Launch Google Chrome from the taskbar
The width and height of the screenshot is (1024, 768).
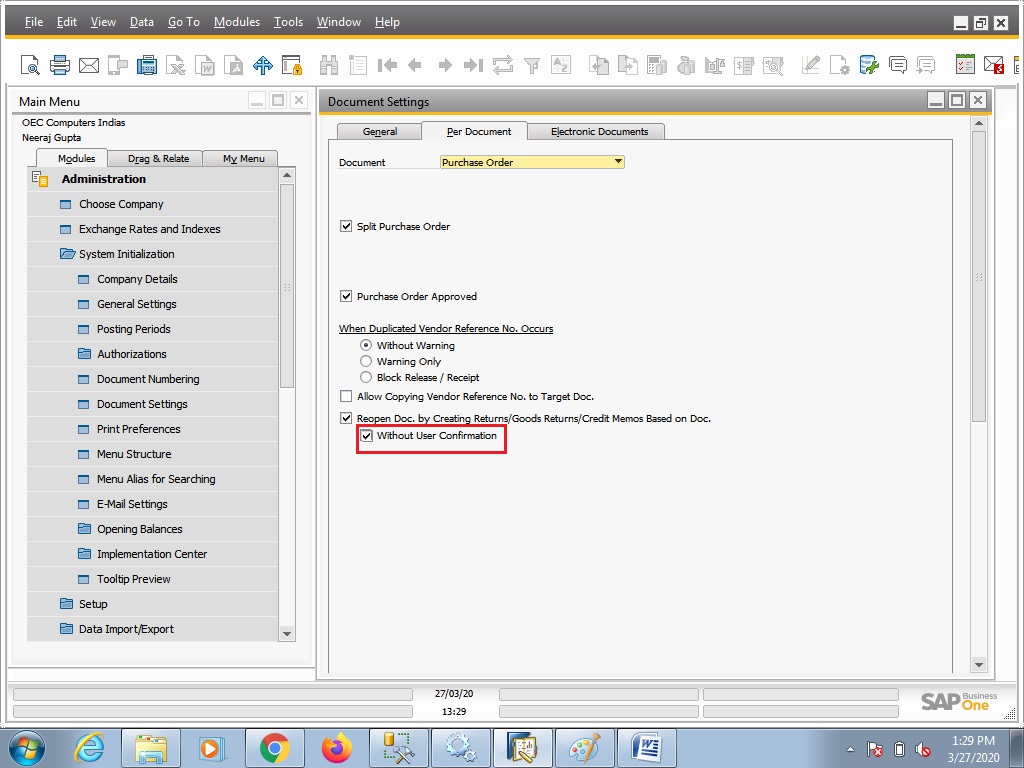(x=276, y=747)
